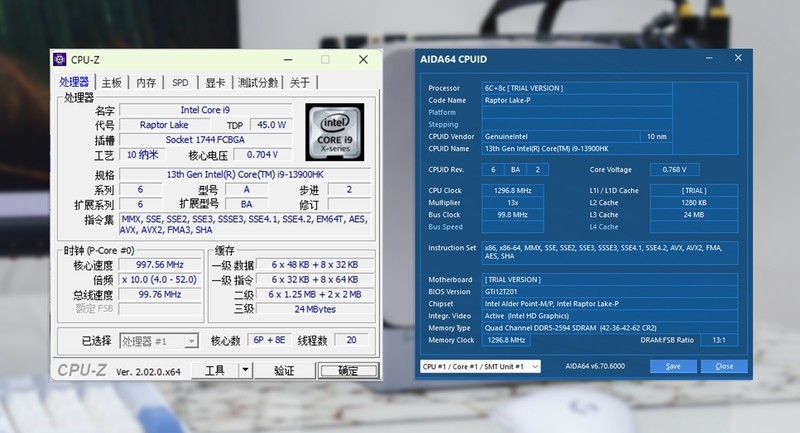The width and height of the screenshot is (800, 433).
Task: Click the Intel Core i9 X-series logo
Action: pos(335,132)
